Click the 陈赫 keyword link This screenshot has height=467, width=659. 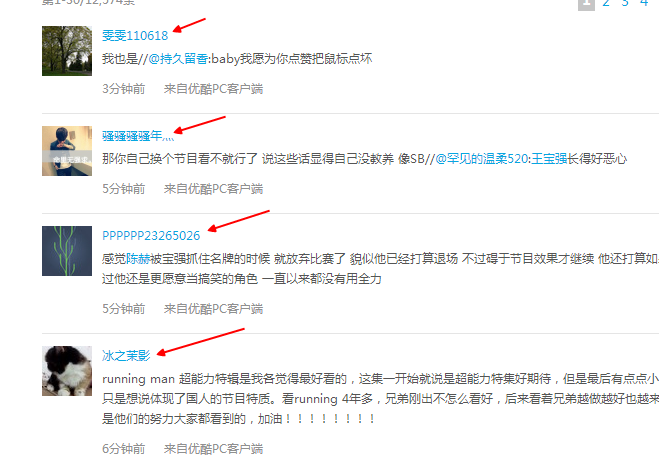click(138, 259)
